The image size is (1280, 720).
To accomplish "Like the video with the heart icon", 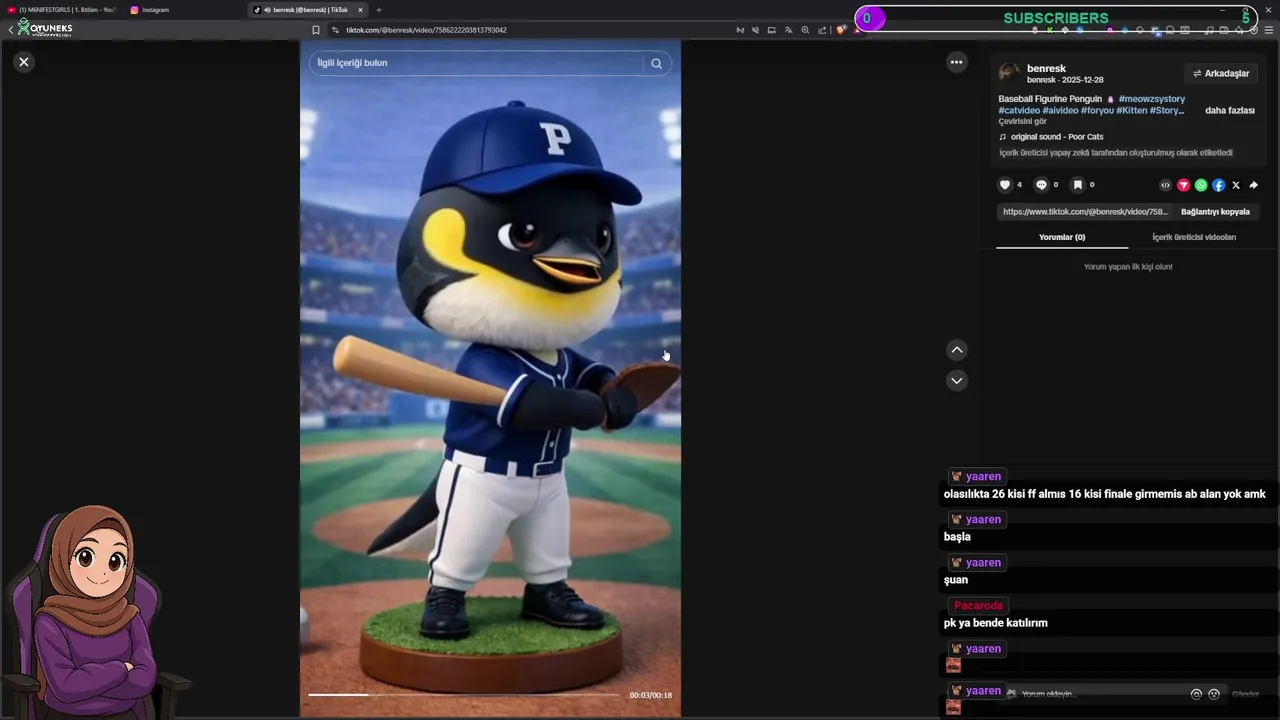I will point(1005,185).
